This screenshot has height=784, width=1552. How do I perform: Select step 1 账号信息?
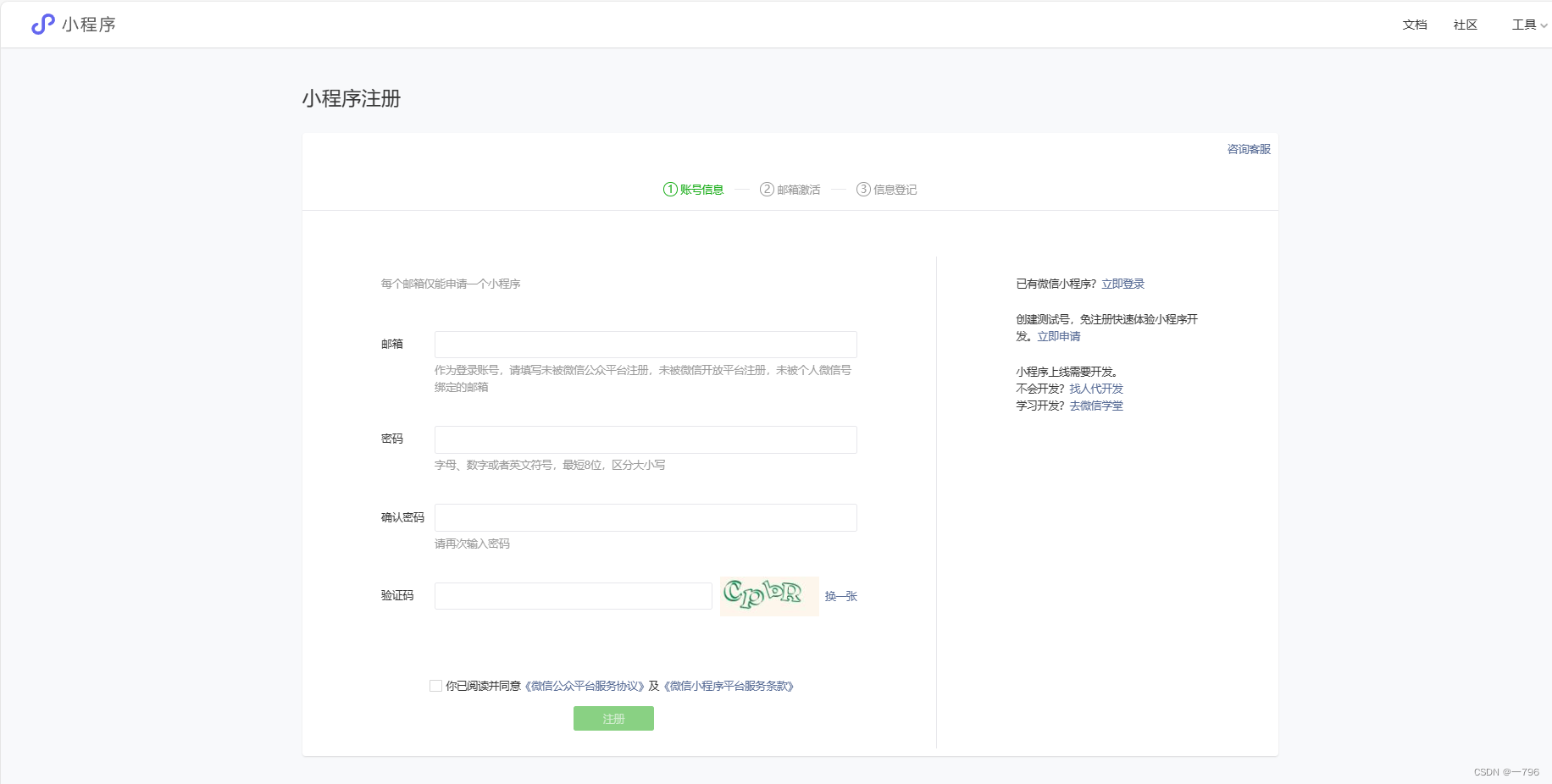693,190
